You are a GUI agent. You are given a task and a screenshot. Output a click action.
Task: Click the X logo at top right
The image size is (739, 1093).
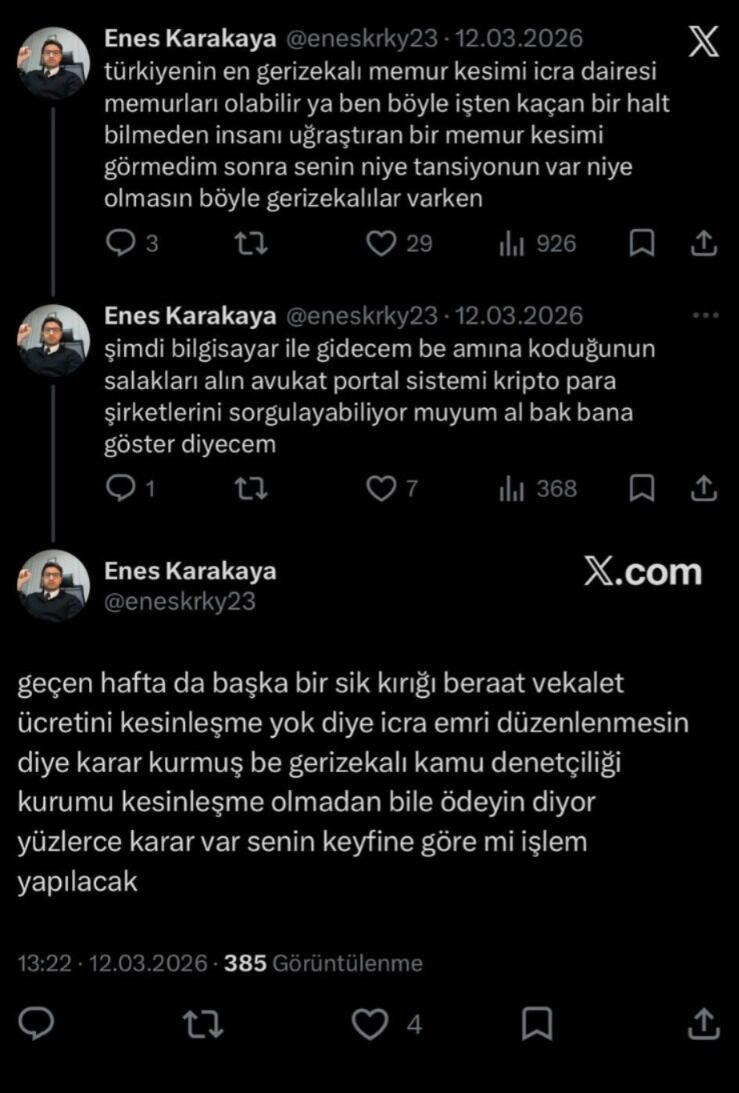coord(704,43)
